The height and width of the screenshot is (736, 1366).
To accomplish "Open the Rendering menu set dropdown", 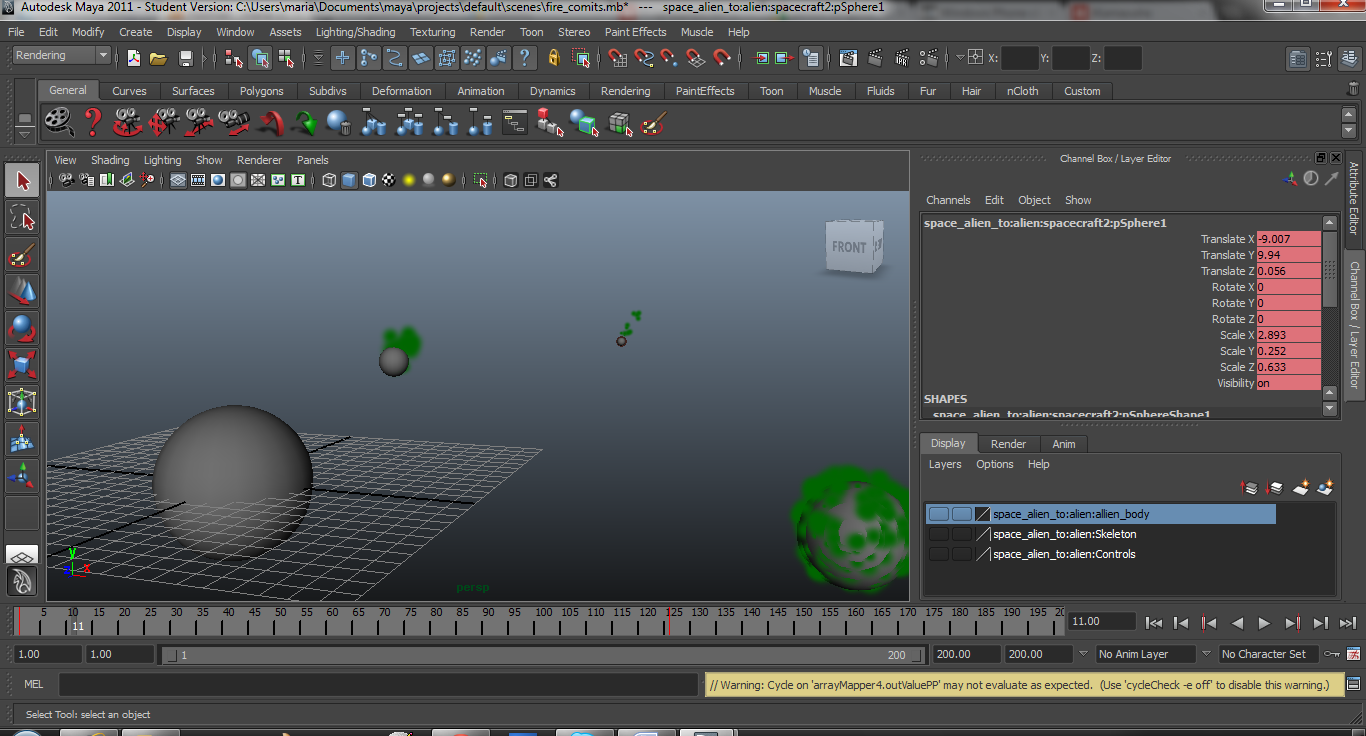I will (x=61, y=56).
